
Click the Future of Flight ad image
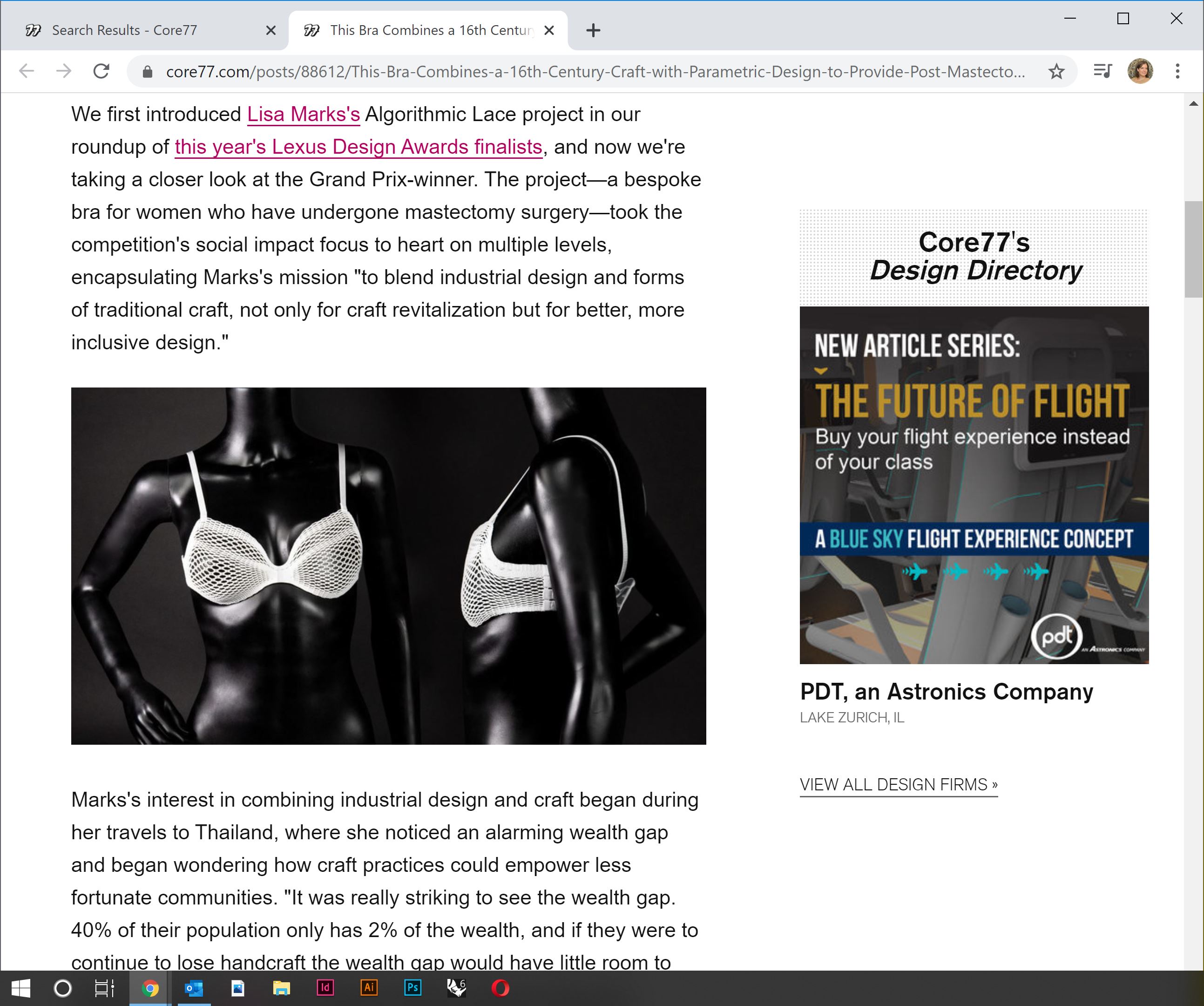(x=974, y=485)
